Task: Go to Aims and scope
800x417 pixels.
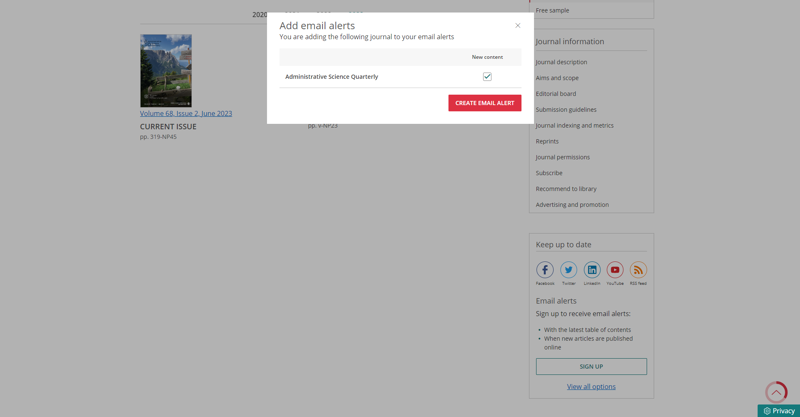Action: 557,78
